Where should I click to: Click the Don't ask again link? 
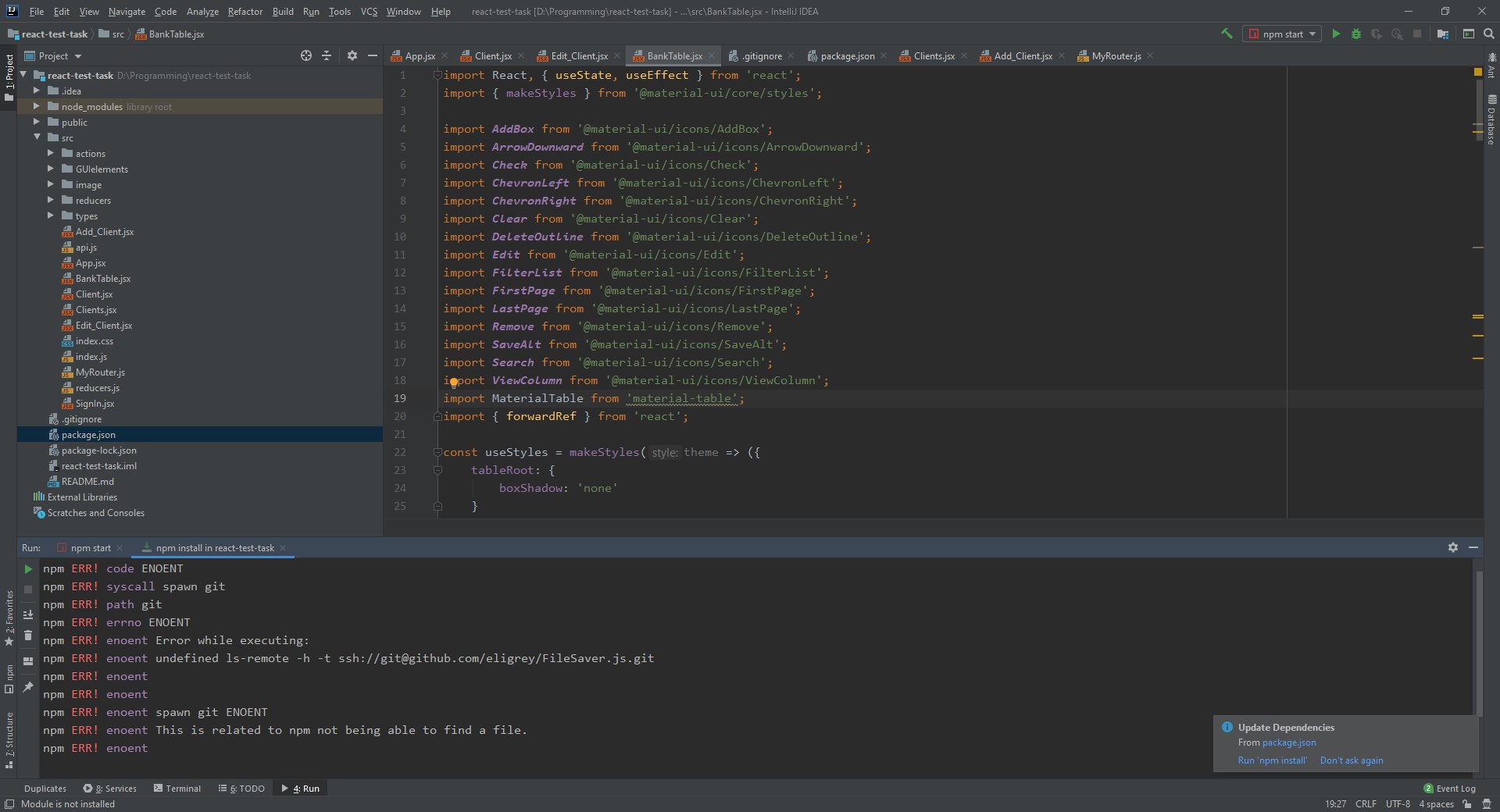1351,760
